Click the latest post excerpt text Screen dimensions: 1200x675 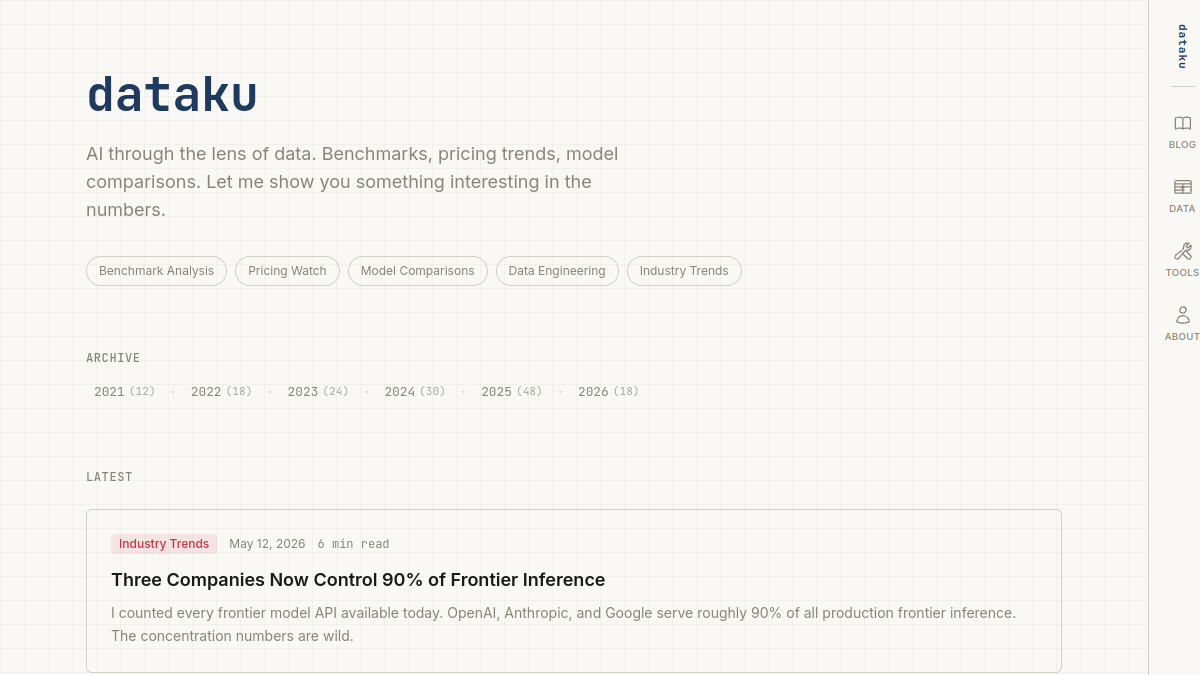pos(563,624)
